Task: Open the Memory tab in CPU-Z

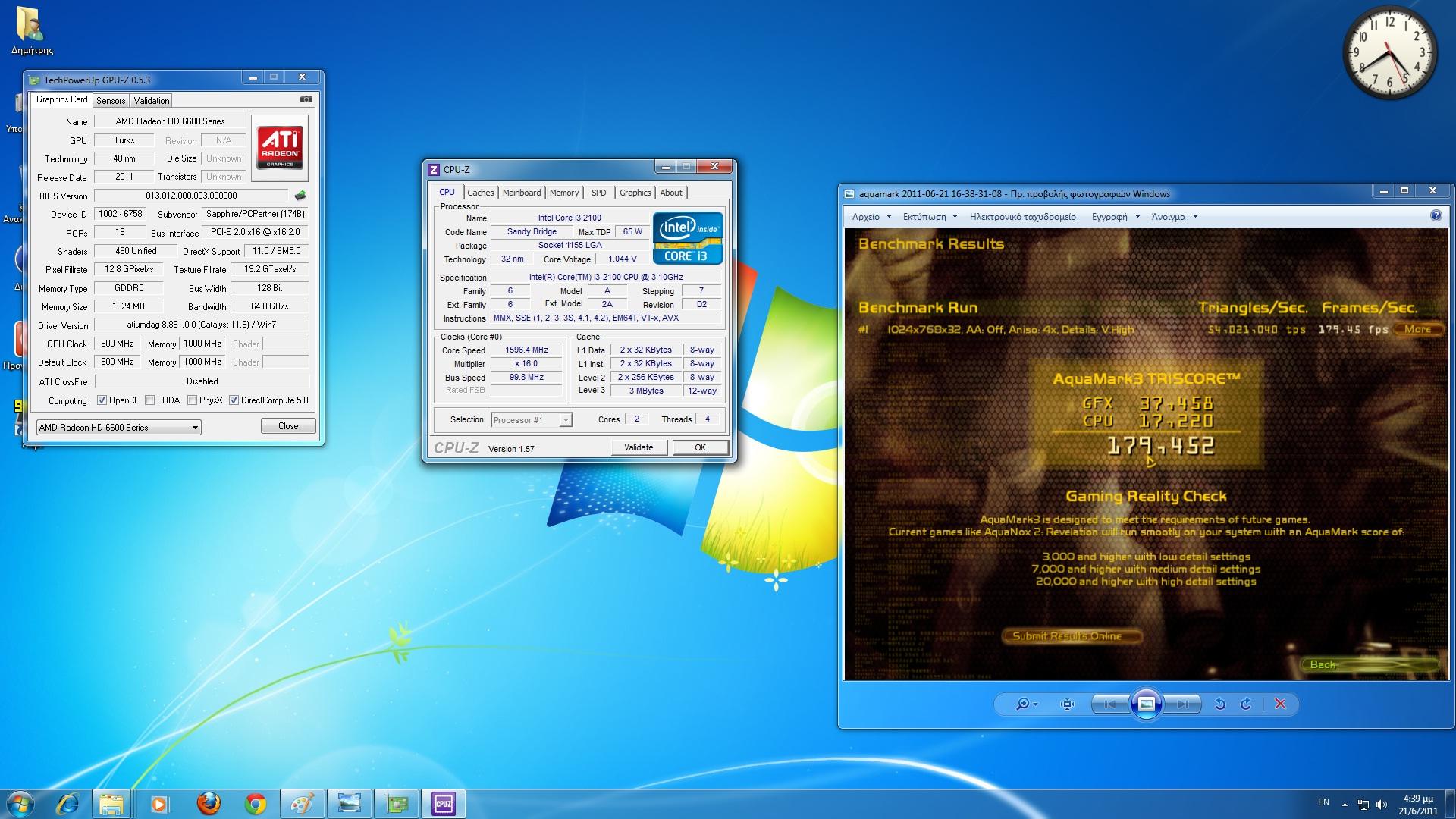Action: pos(564,193)
